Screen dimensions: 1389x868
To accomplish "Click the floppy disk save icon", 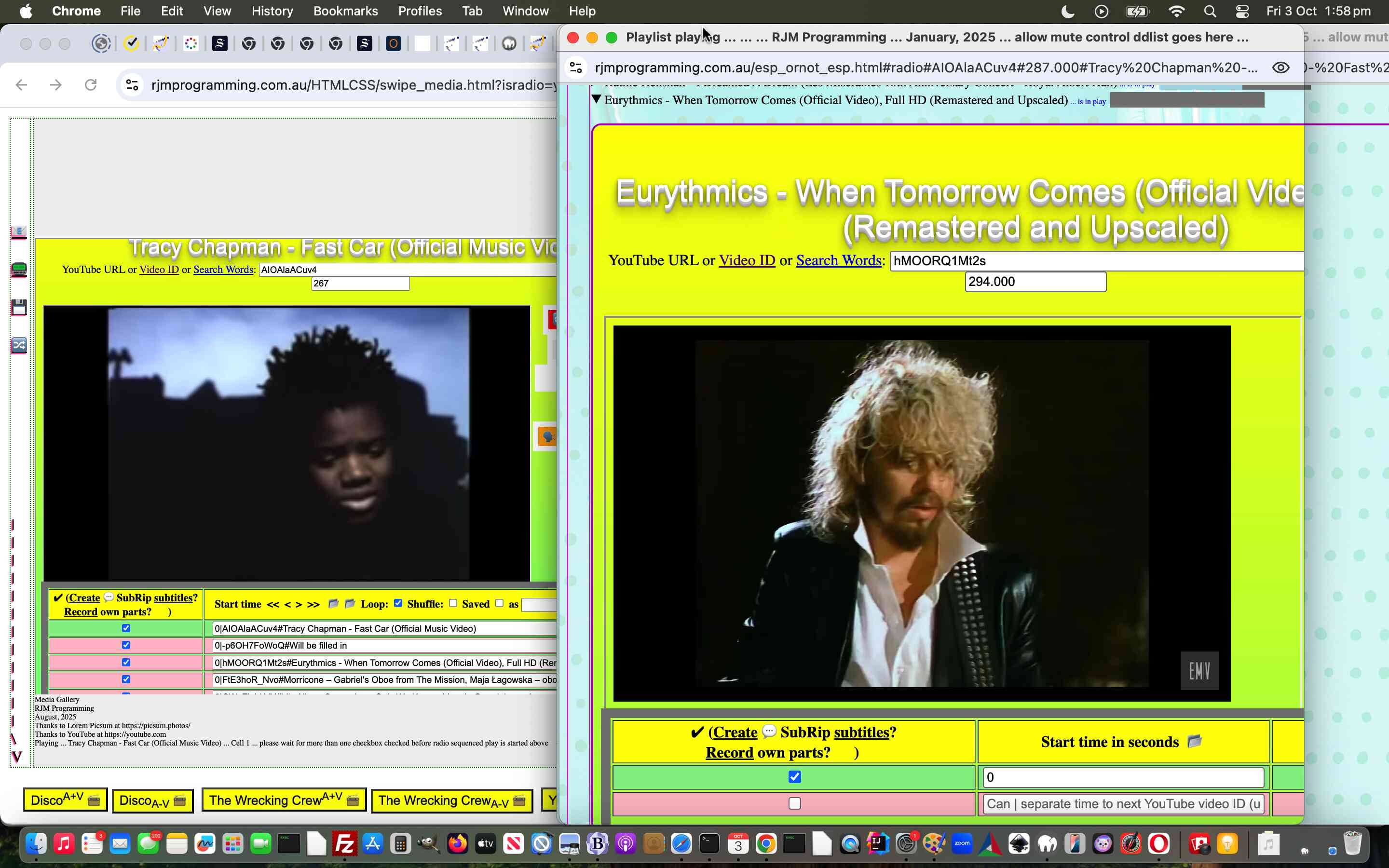I will coord(19,307).
